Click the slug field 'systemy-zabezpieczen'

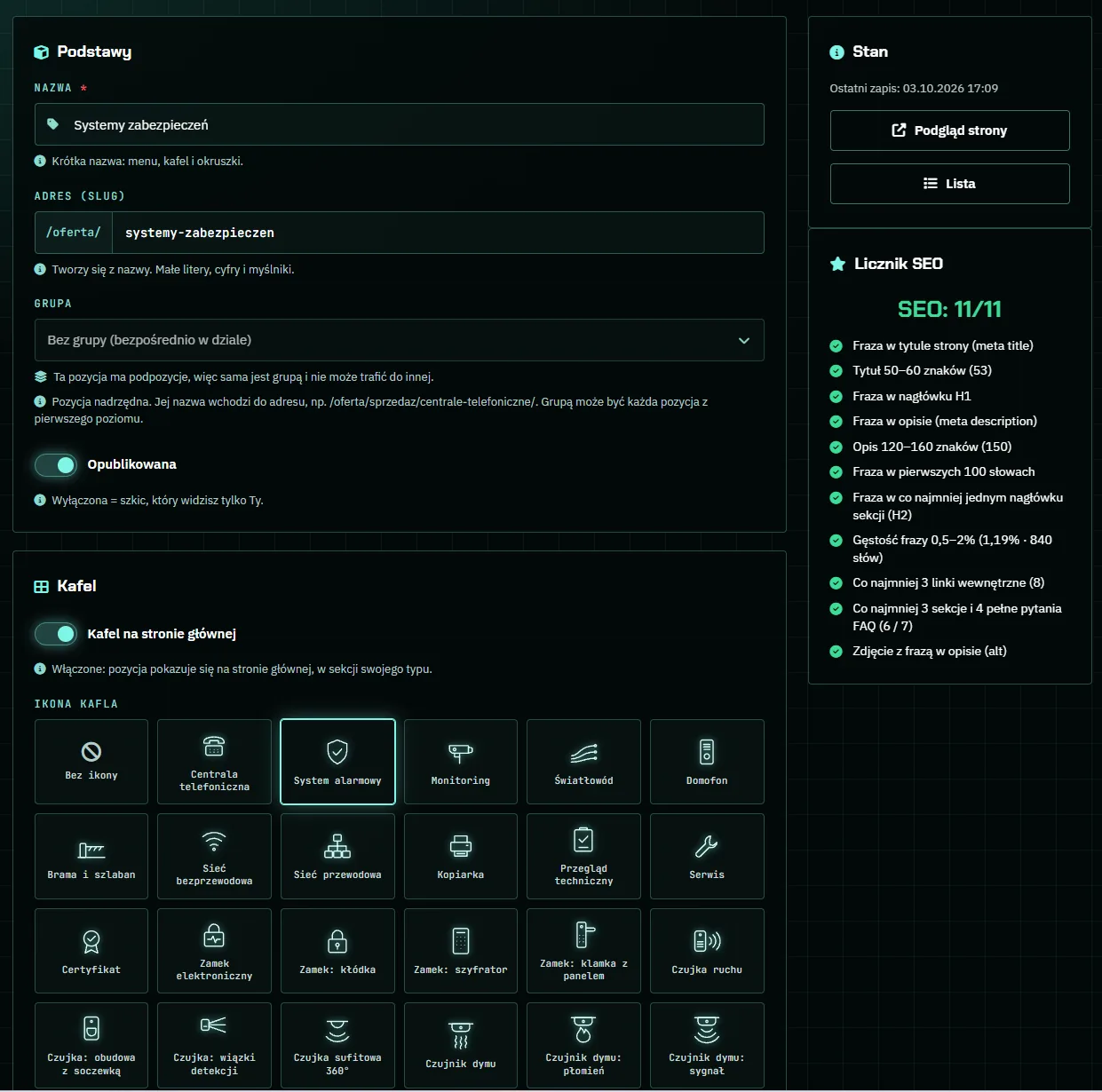tap(438, 233)
